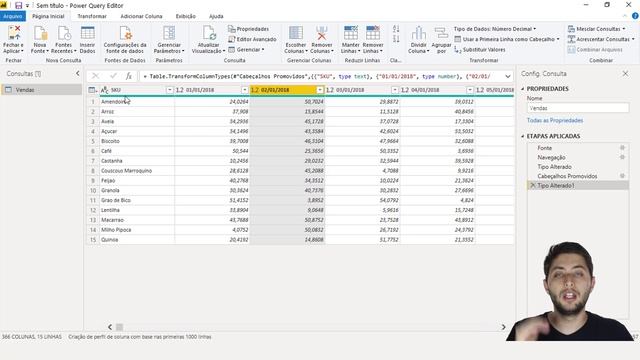
Task: Open 04/01/2018 column filter dropdown
Action: point(470,90)
